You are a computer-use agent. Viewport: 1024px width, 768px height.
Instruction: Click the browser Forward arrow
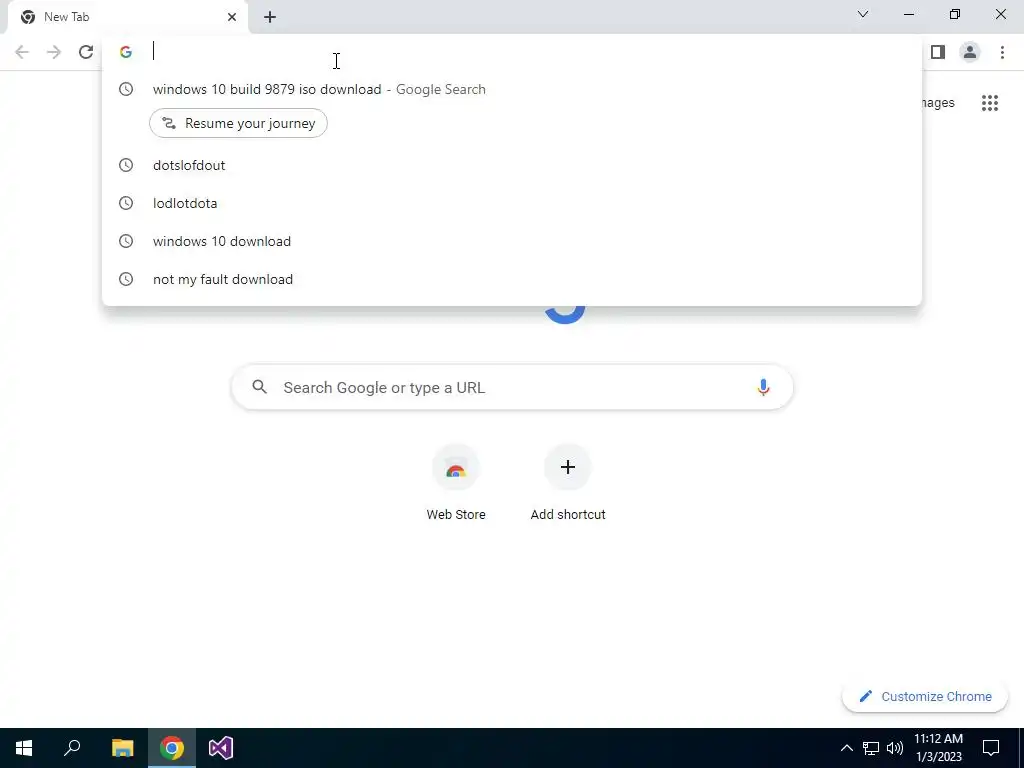54,52
